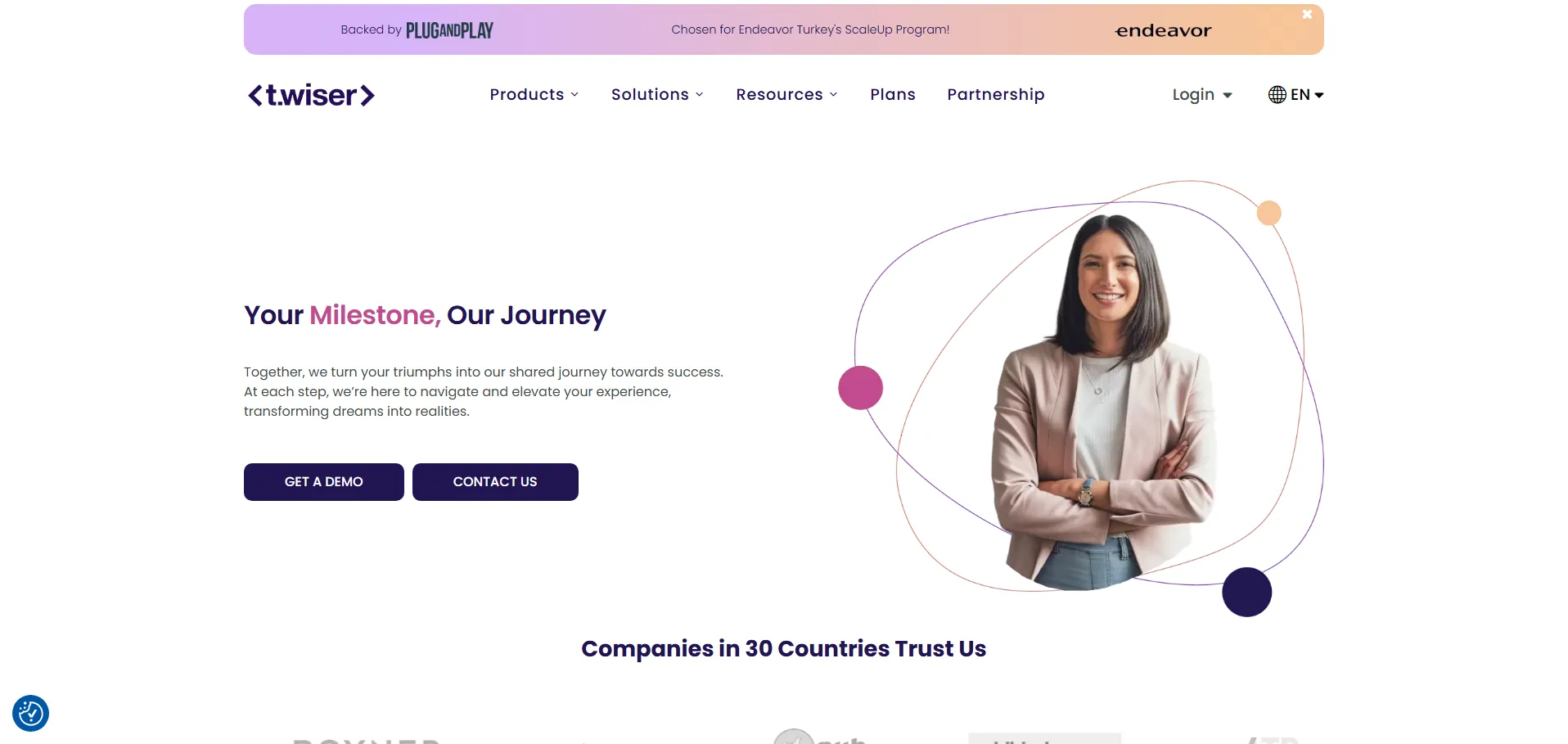Click the CONTACT US button

point(495,482)
